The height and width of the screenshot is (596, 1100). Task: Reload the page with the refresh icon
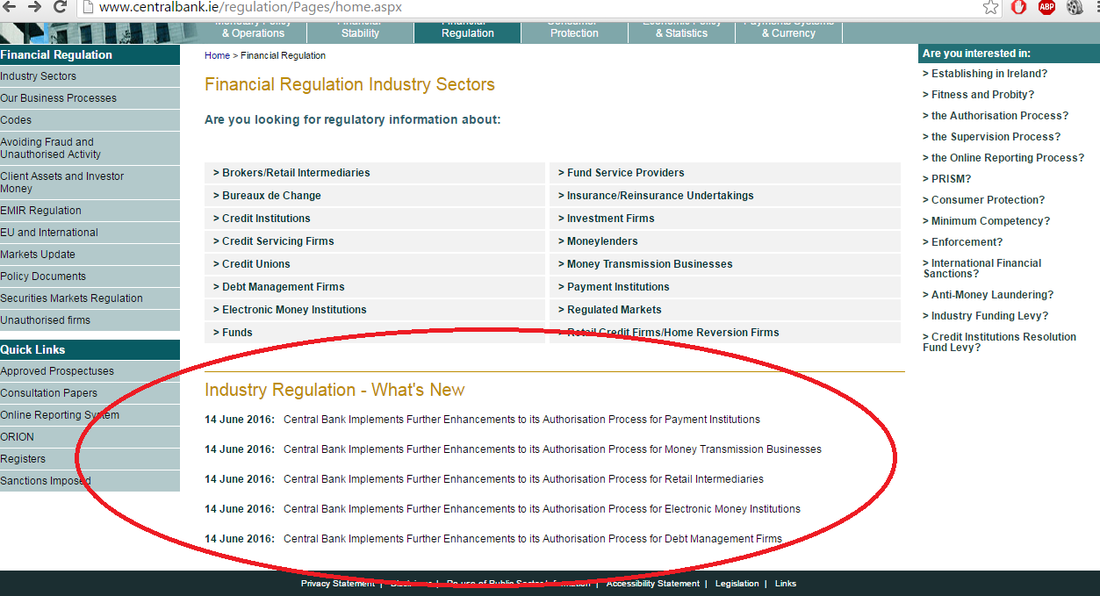(60, 7)
